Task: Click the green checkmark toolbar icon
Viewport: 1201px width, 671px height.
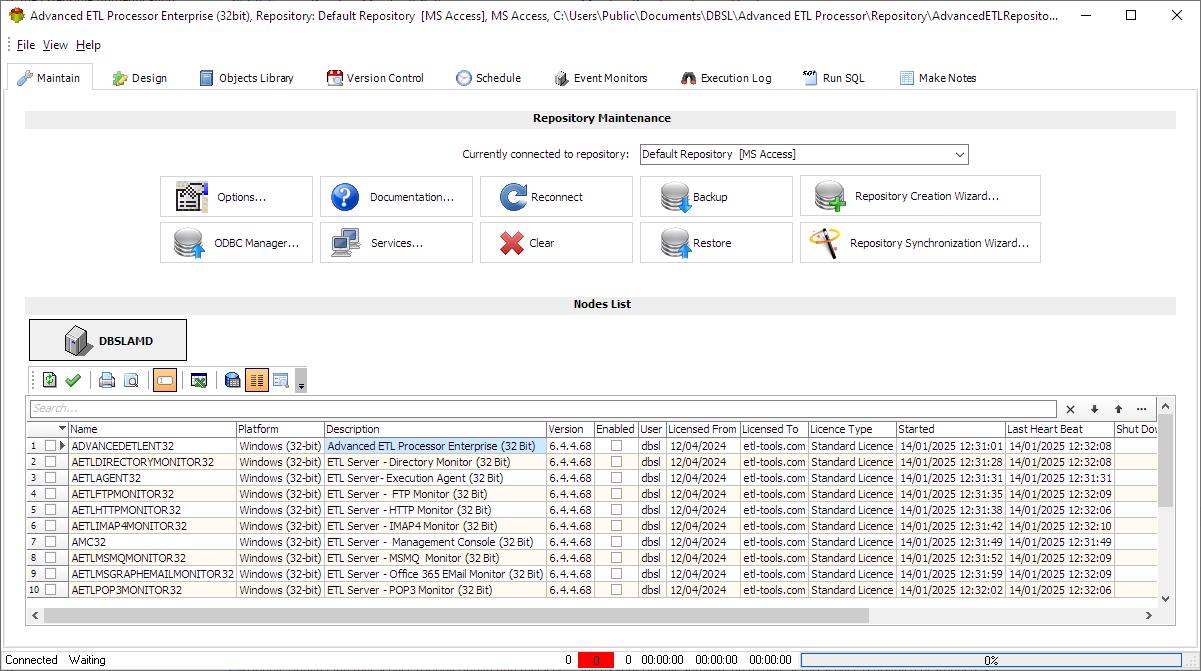Action: click(73, 380)
